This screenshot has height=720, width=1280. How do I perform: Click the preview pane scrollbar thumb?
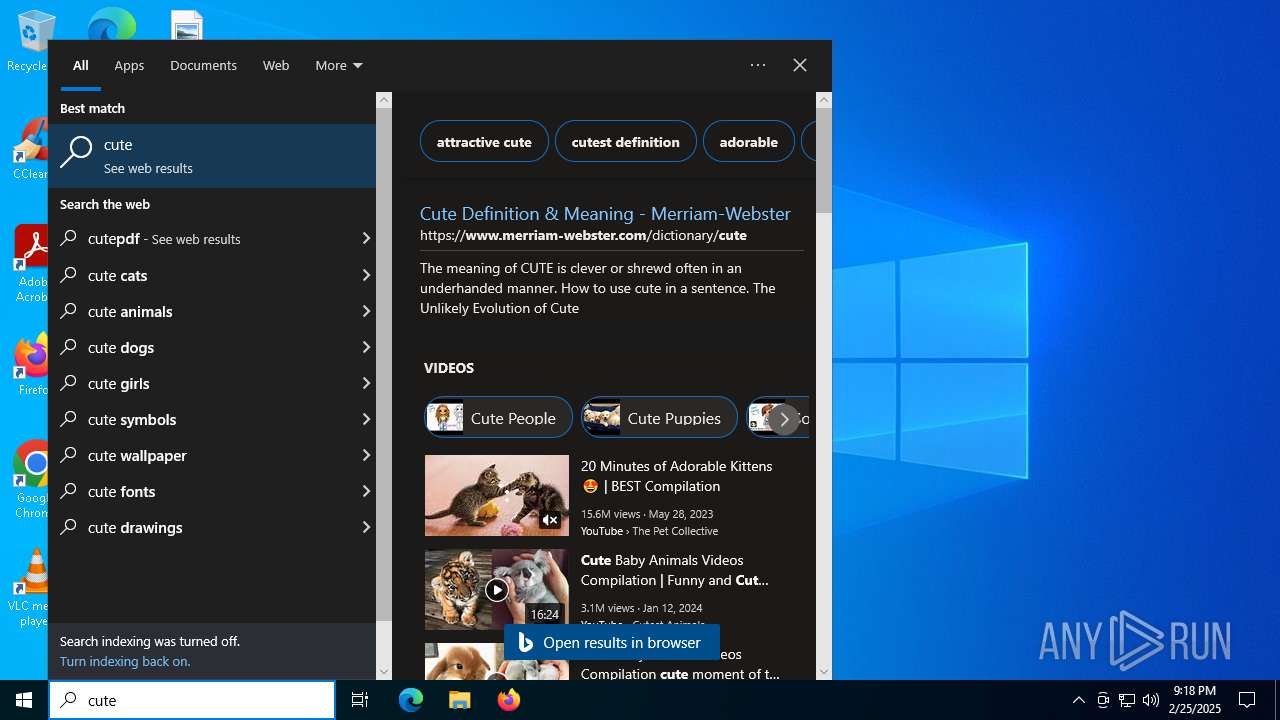[x=824, y=160]
